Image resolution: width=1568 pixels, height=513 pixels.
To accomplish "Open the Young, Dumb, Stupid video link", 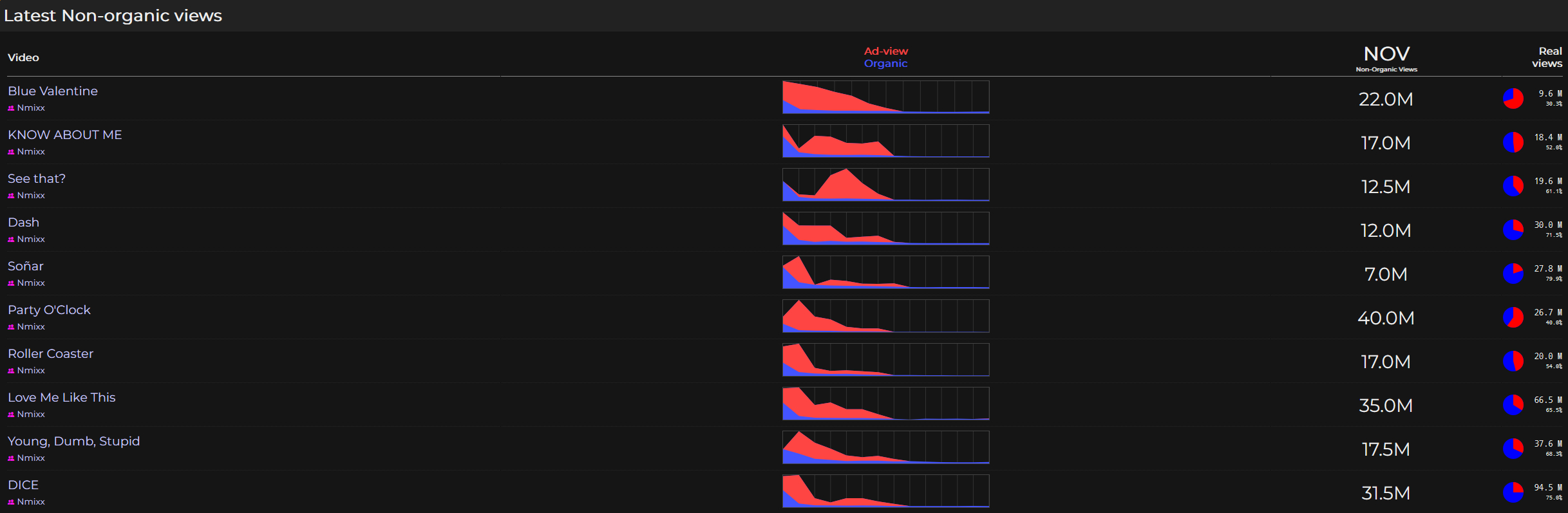I will coord(74,442).
